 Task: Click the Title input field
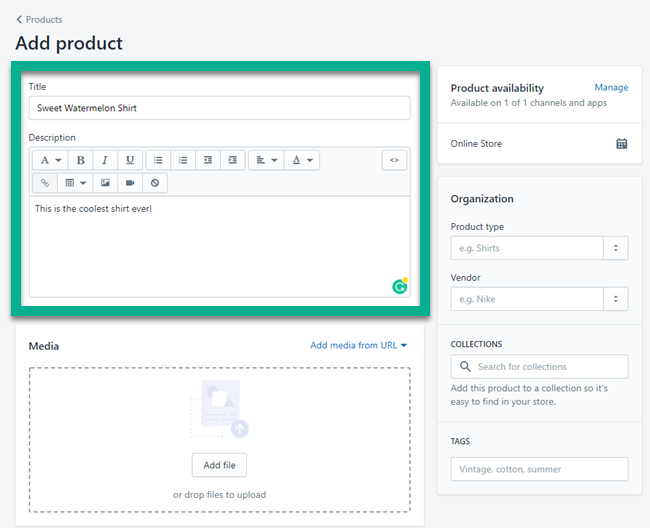[219, 108]
